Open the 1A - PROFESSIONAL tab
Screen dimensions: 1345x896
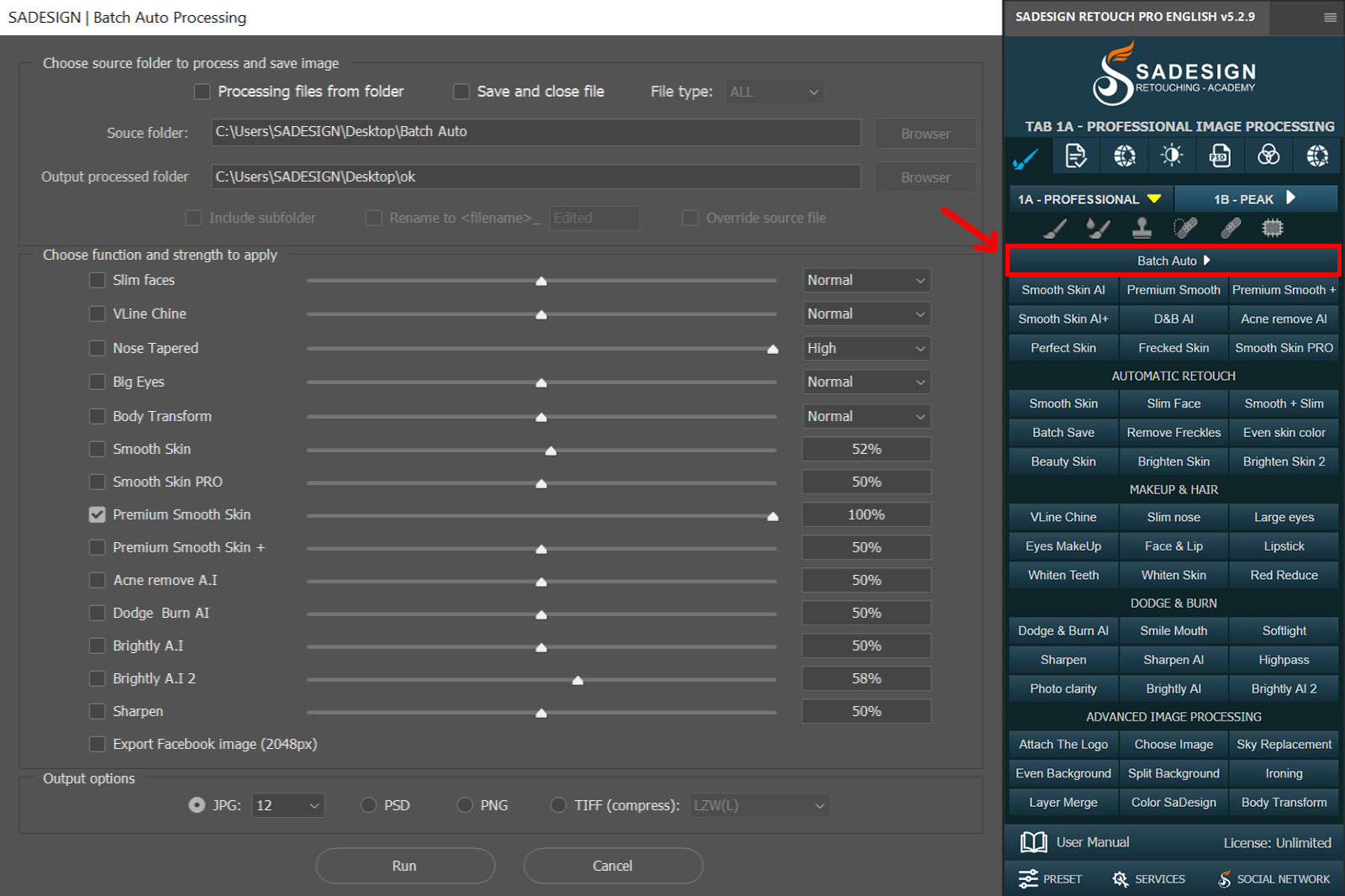pos(1089,199)
